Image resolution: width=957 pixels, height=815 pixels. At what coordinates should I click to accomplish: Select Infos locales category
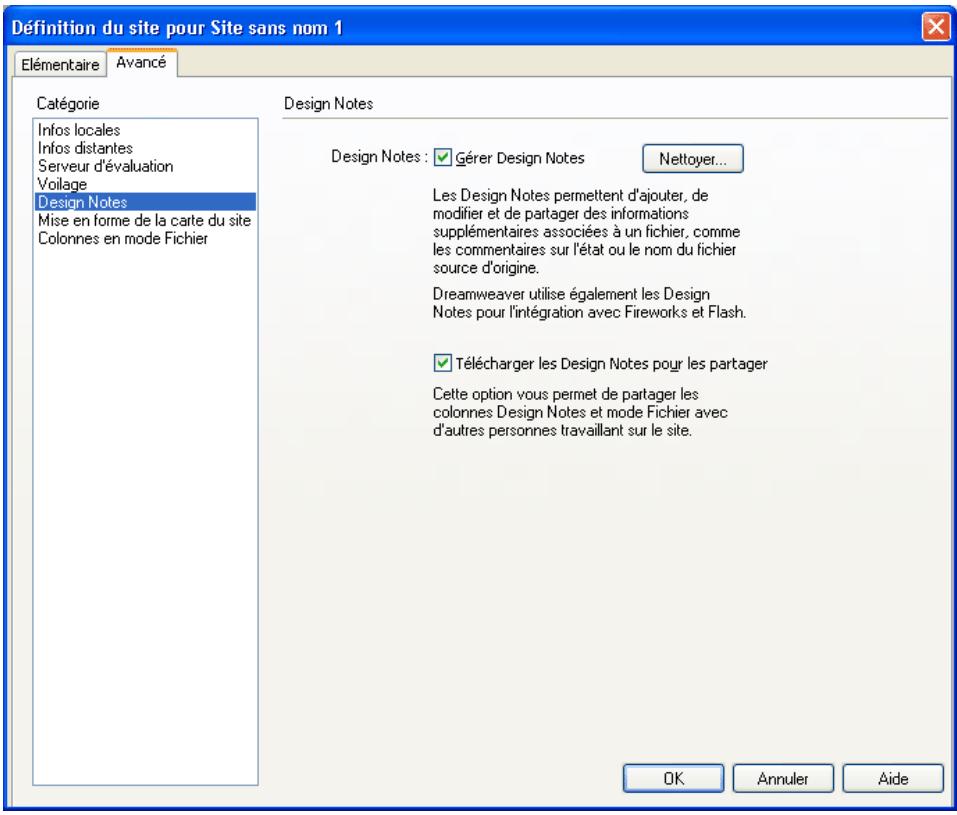145,130
